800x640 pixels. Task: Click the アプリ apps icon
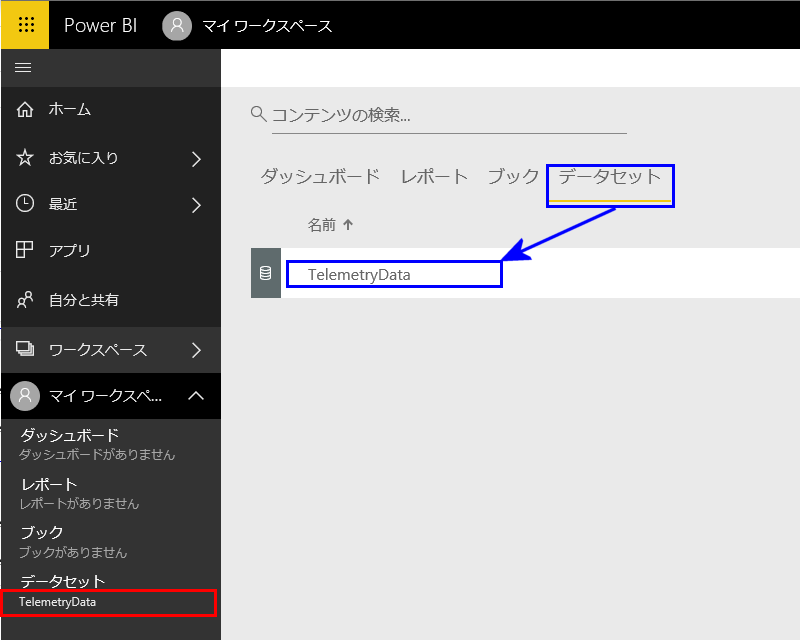[26, 250]
